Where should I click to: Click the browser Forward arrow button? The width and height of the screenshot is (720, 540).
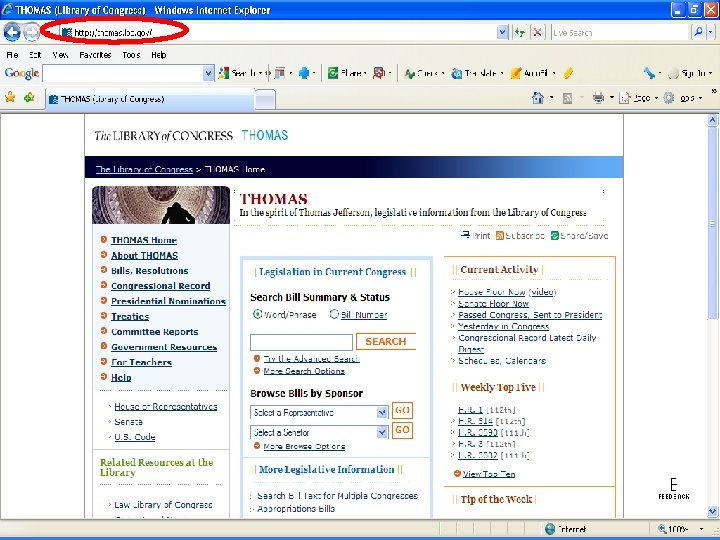tap(31, 32)
